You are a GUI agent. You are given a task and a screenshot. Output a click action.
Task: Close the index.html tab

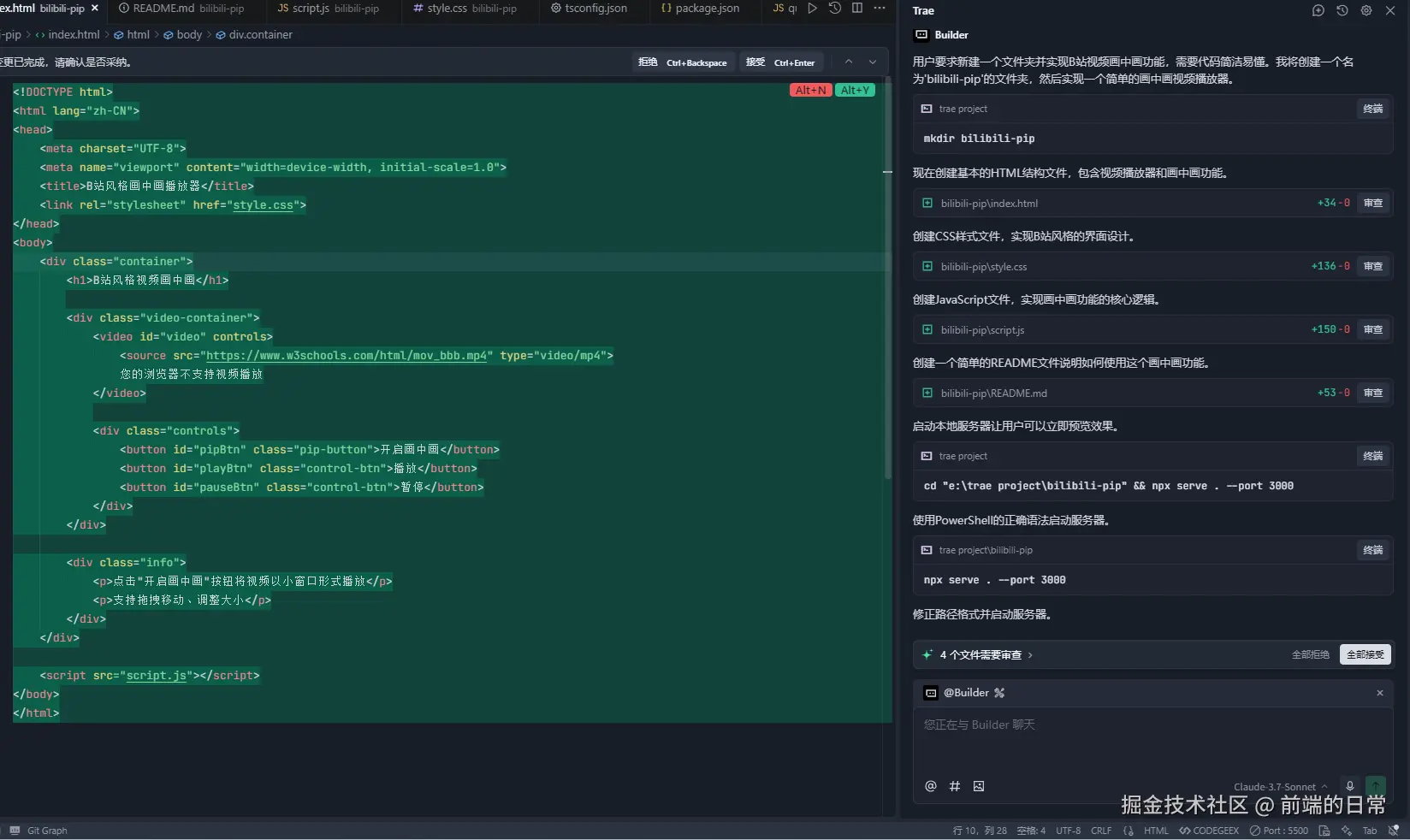point(94,8)
